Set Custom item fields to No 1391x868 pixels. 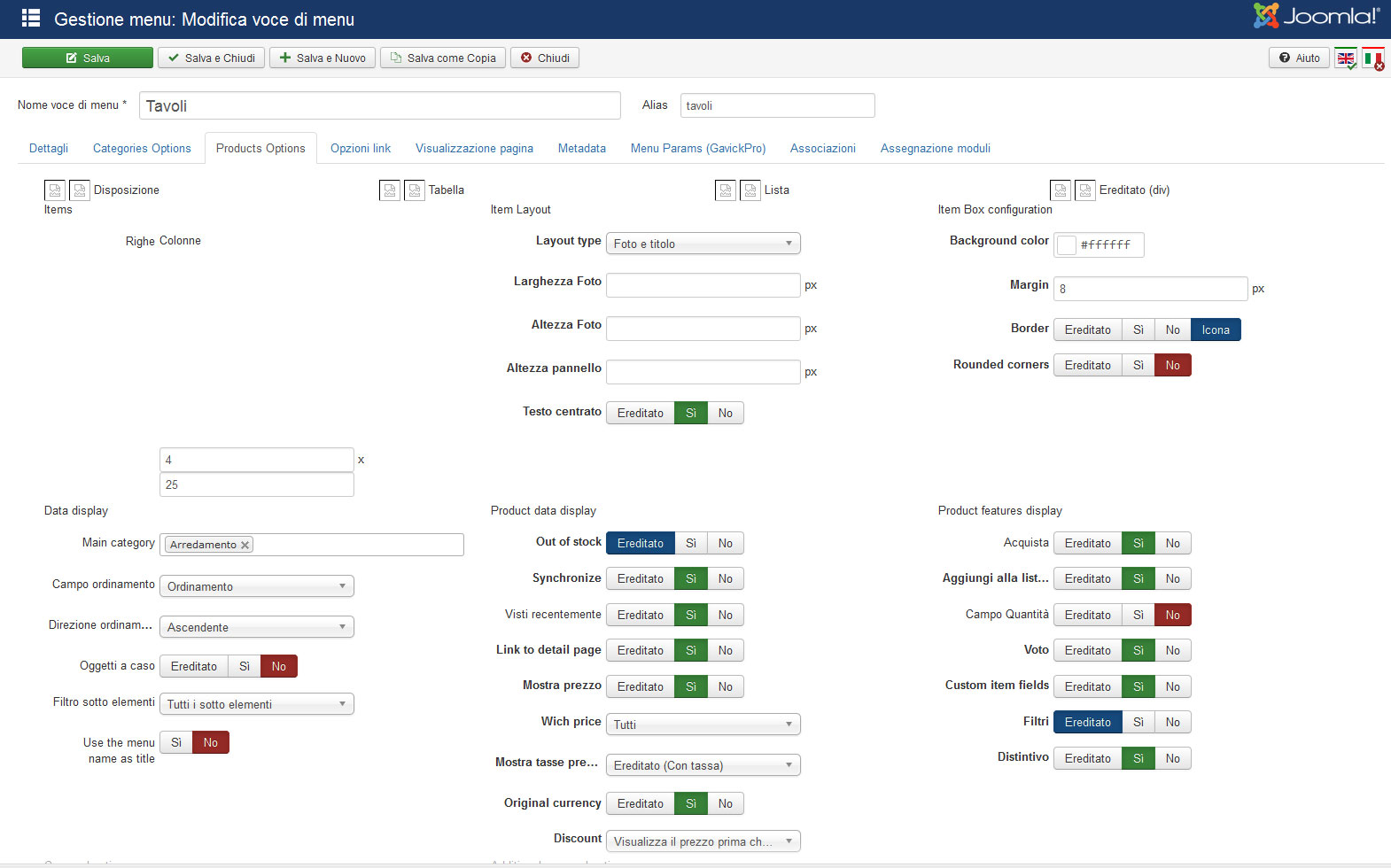coord(1173,686)
